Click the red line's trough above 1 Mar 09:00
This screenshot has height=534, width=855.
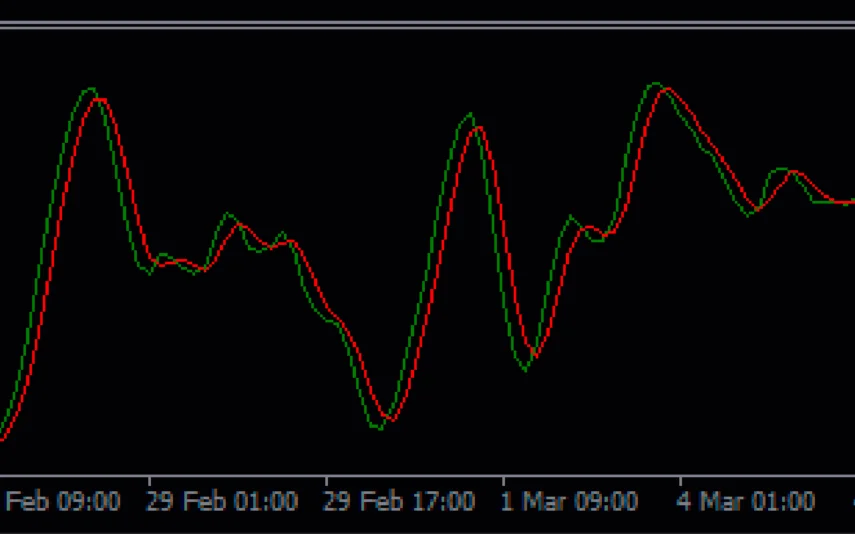pyautogui.click(x=536, y=357)
